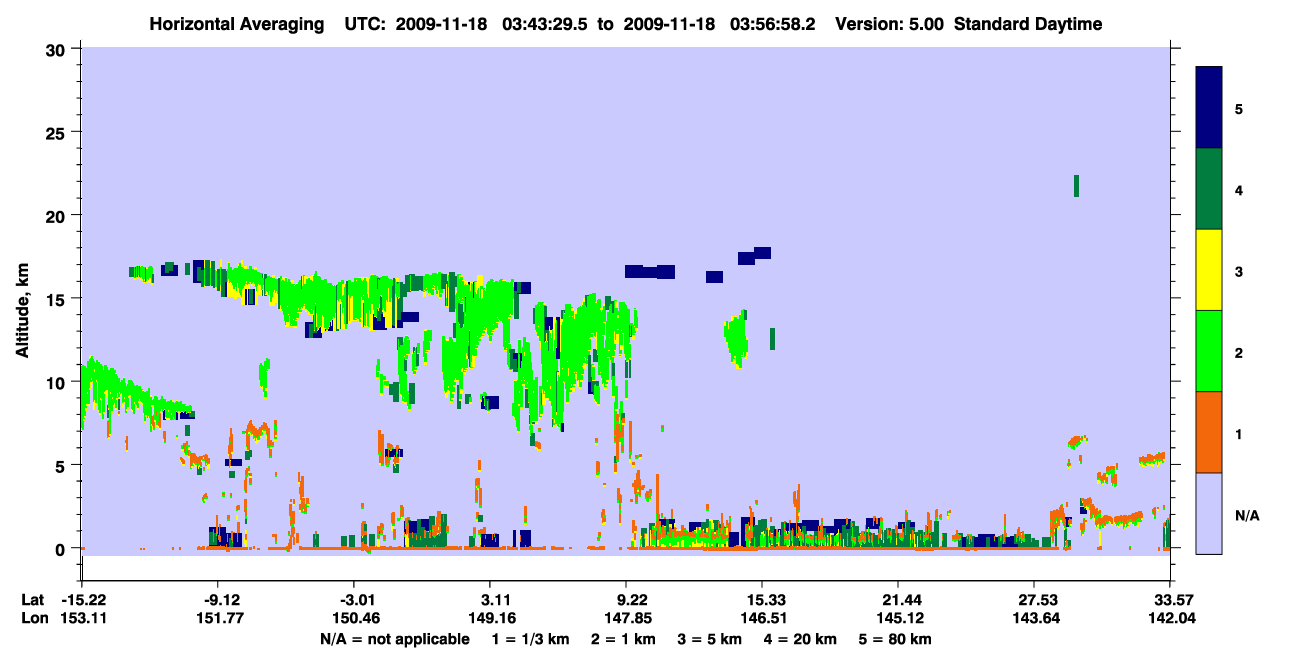1300x667 pixels.
Task: Click the orange level 1 color band
Action: pyautogui.click(x=1209, y=432)
